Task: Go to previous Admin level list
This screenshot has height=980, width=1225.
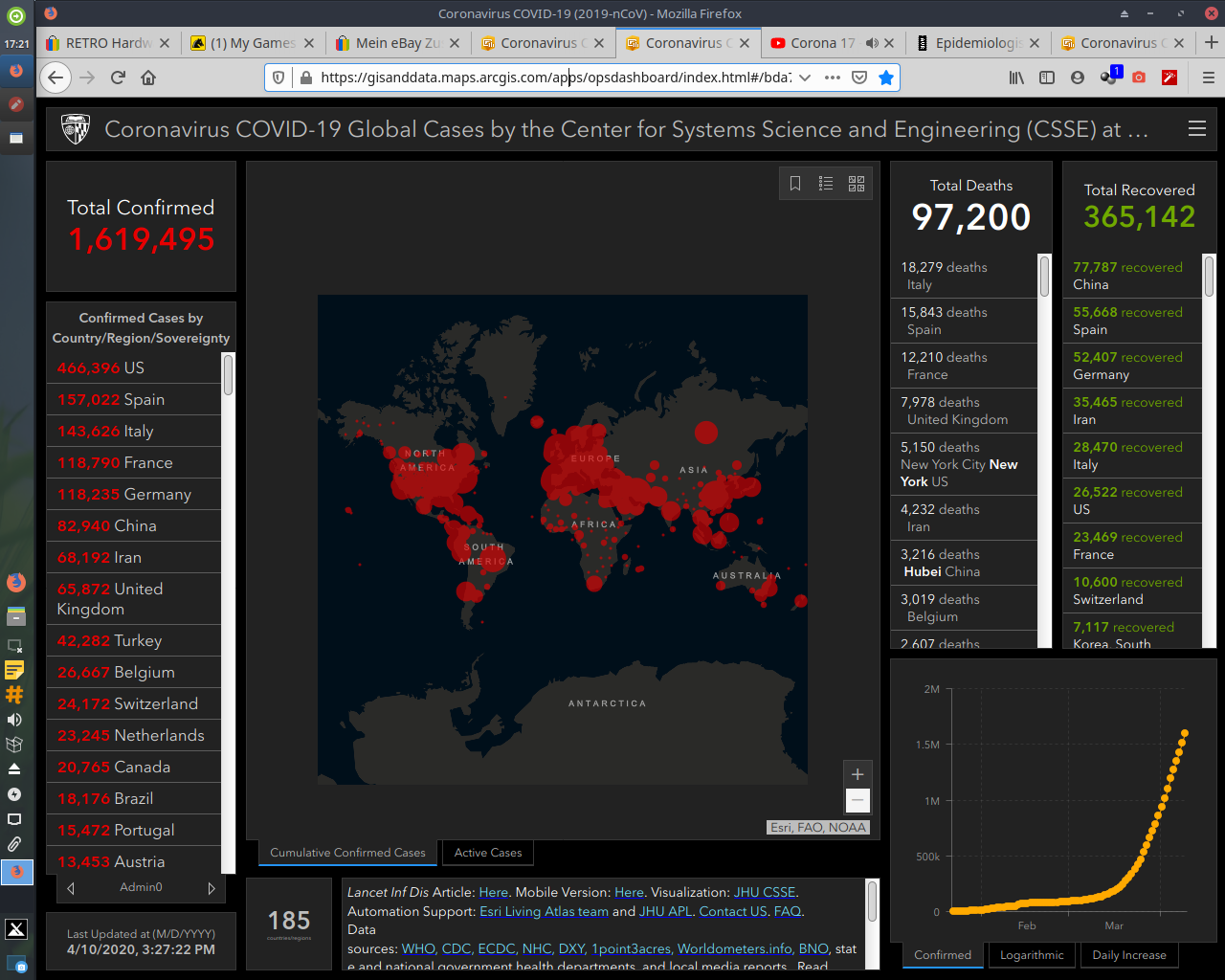Action: (71, 888)
